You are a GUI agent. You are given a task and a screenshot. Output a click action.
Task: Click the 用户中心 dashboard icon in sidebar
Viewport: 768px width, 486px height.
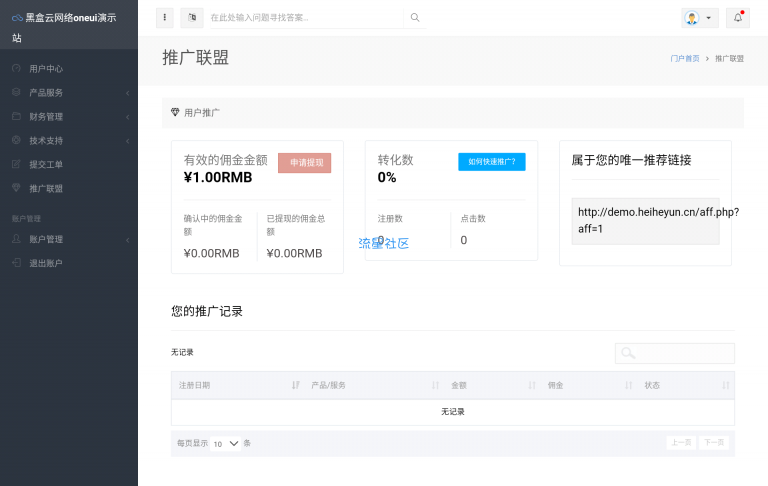tap(16, 69)
